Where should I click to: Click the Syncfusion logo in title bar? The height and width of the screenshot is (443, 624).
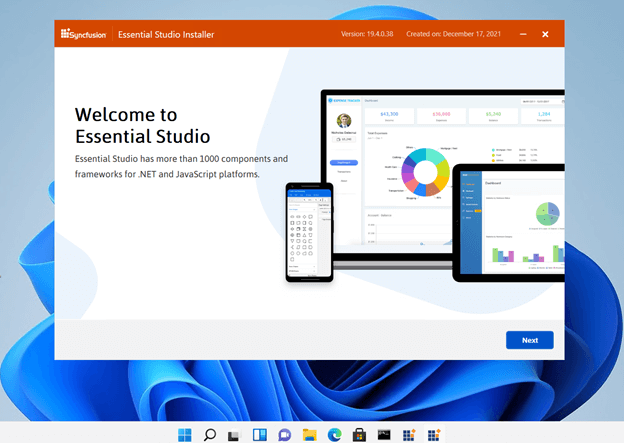tap(84, 34)
